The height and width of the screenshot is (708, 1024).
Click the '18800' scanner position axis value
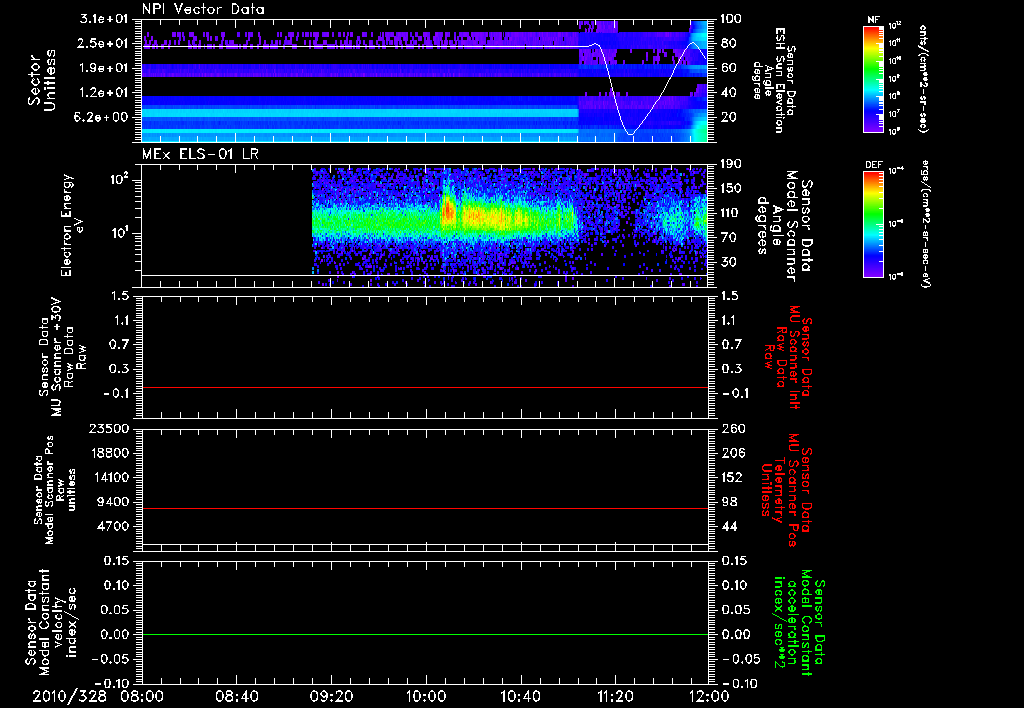point(109,453)
